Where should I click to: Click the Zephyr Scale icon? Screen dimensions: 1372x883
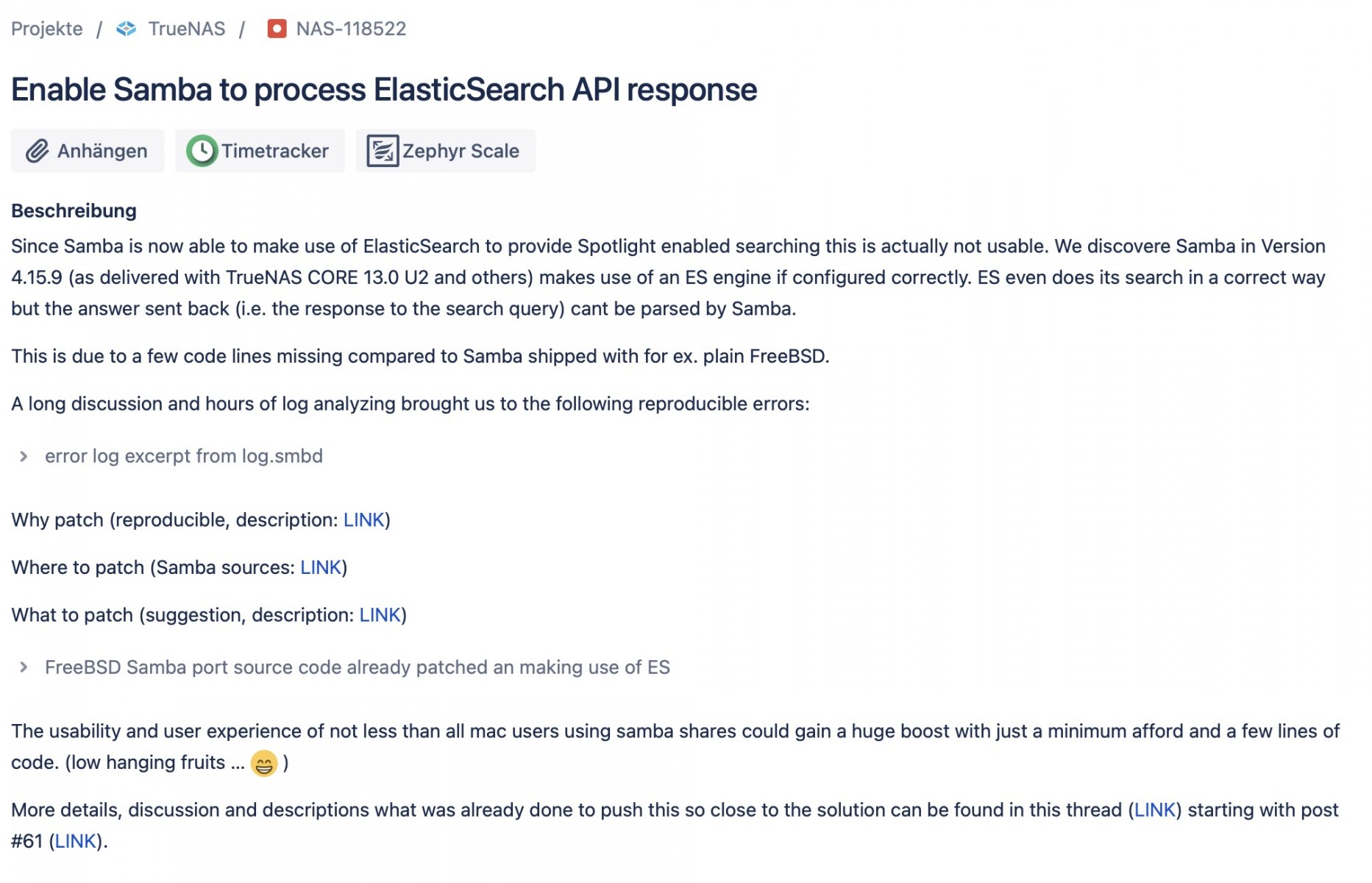point(383,151)
